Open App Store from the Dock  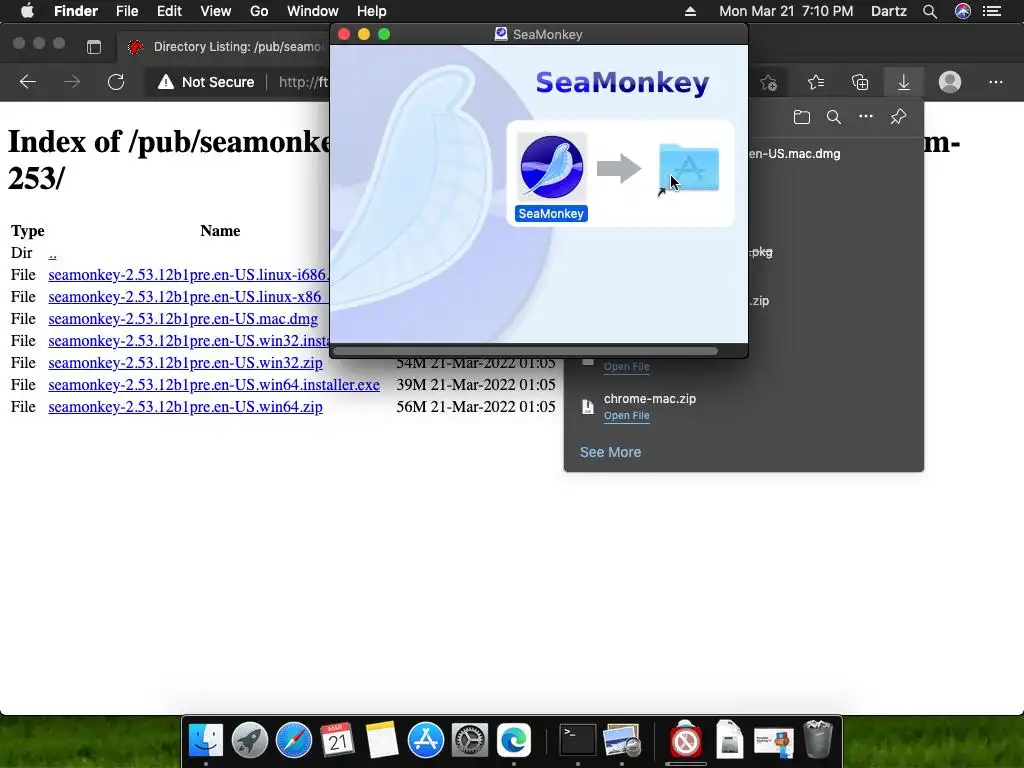click(x=426, y=740)
